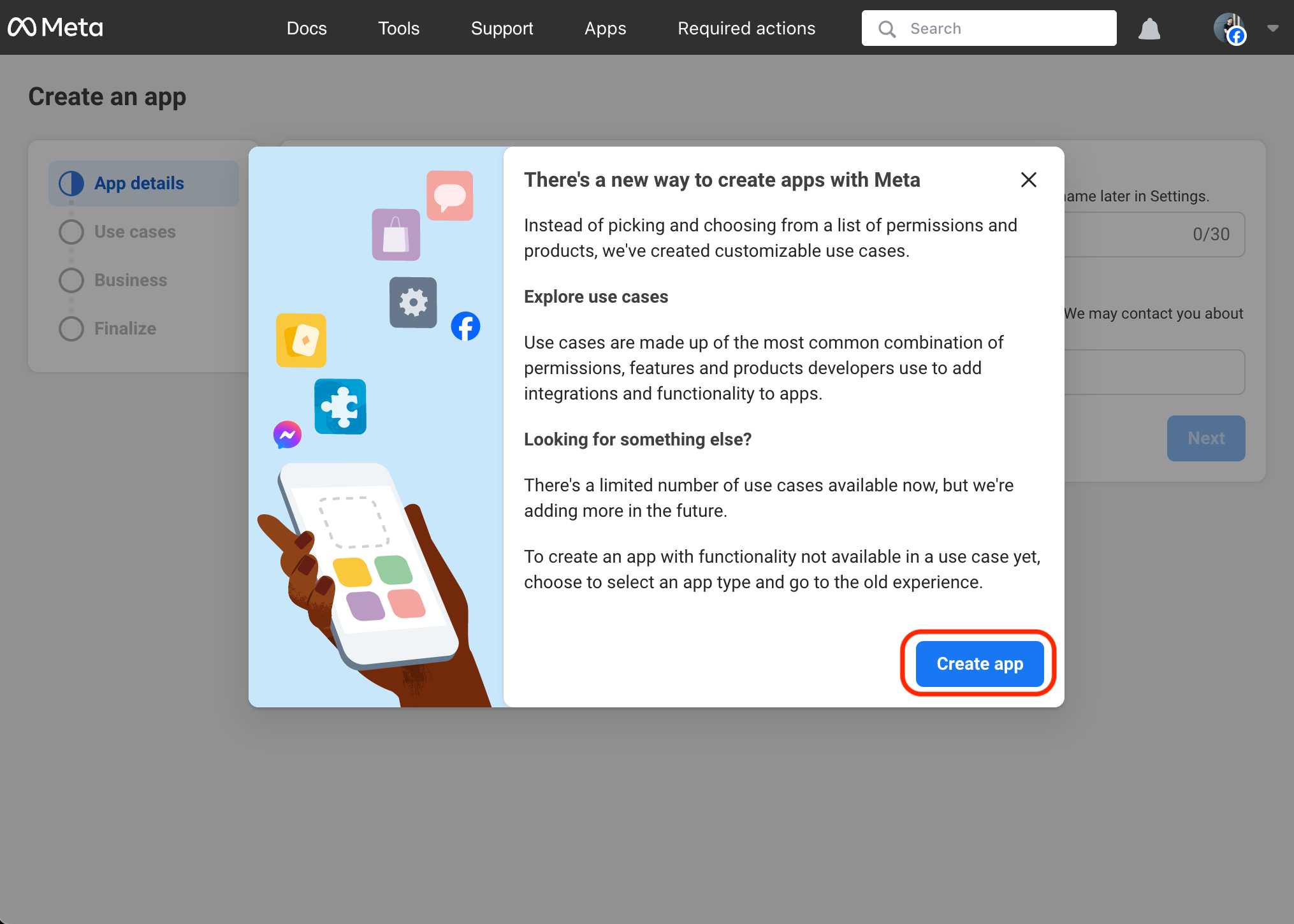
Task: Click the blue puzzle piece icon
Action: (x=340, y=407)
